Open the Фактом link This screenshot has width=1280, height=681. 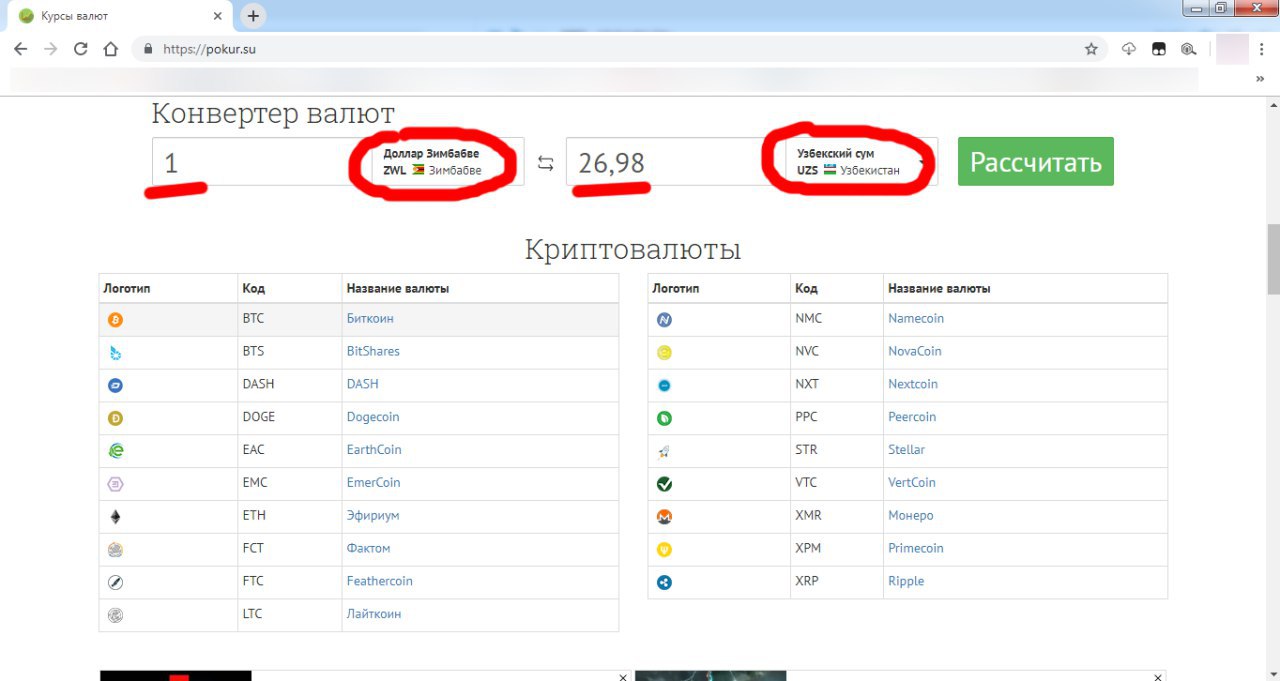point(368,548)
